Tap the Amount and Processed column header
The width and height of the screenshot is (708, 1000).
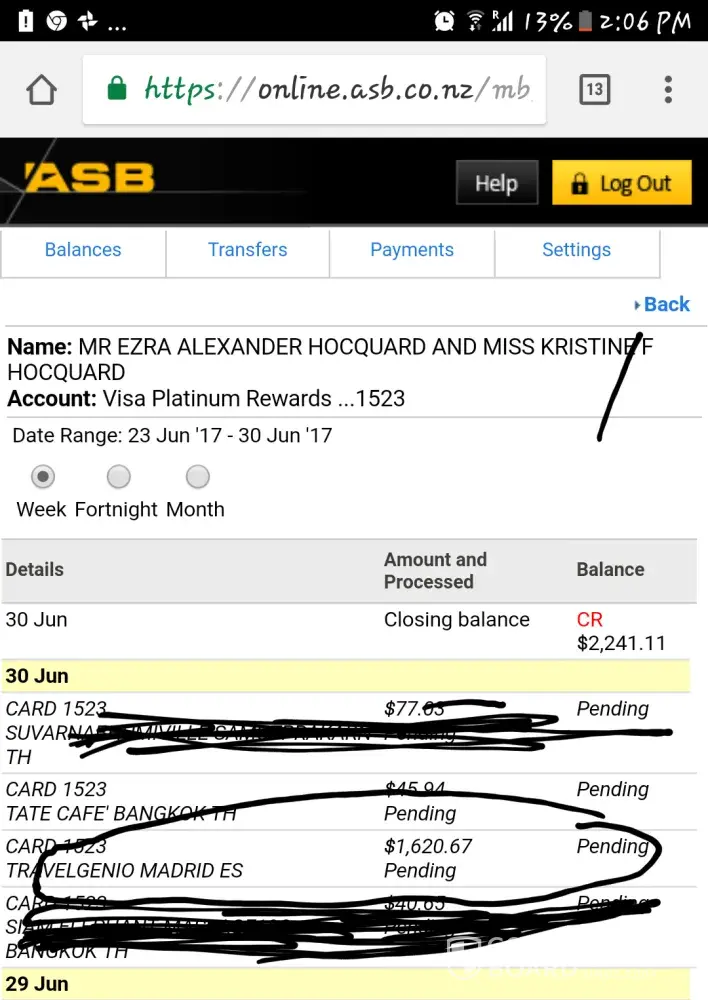coord(435,571)
